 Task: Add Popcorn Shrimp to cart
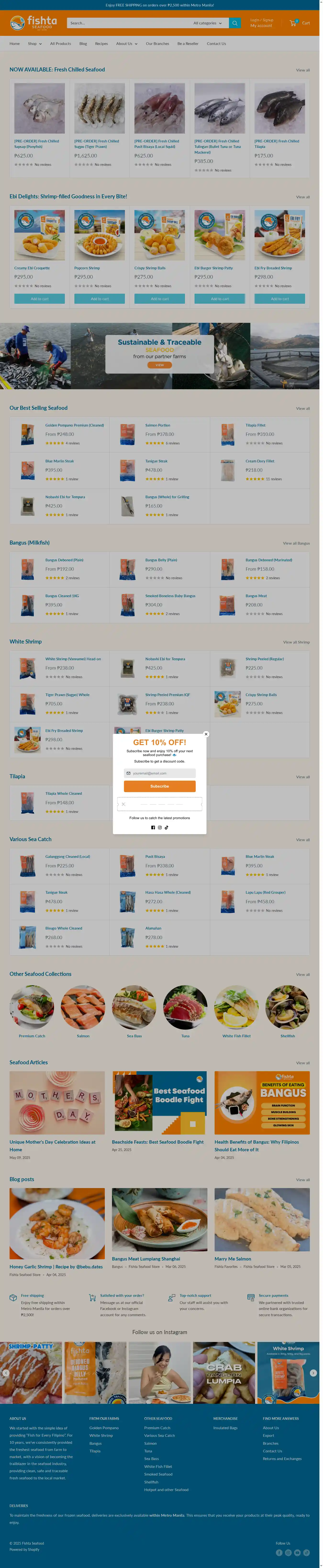coord(99,299)
